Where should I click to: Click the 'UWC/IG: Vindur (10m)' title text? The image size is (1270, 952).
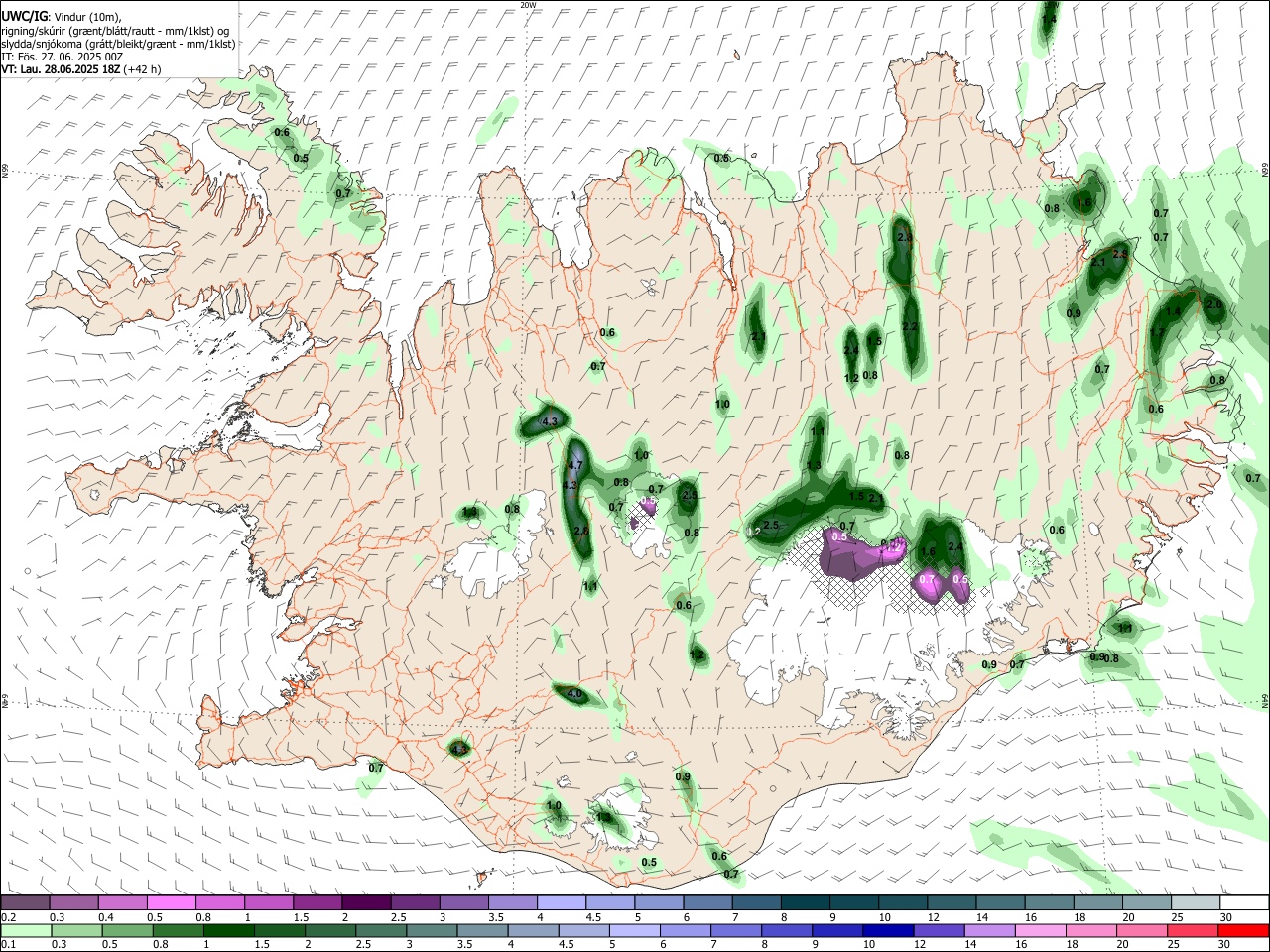click(x=62, y=17)
